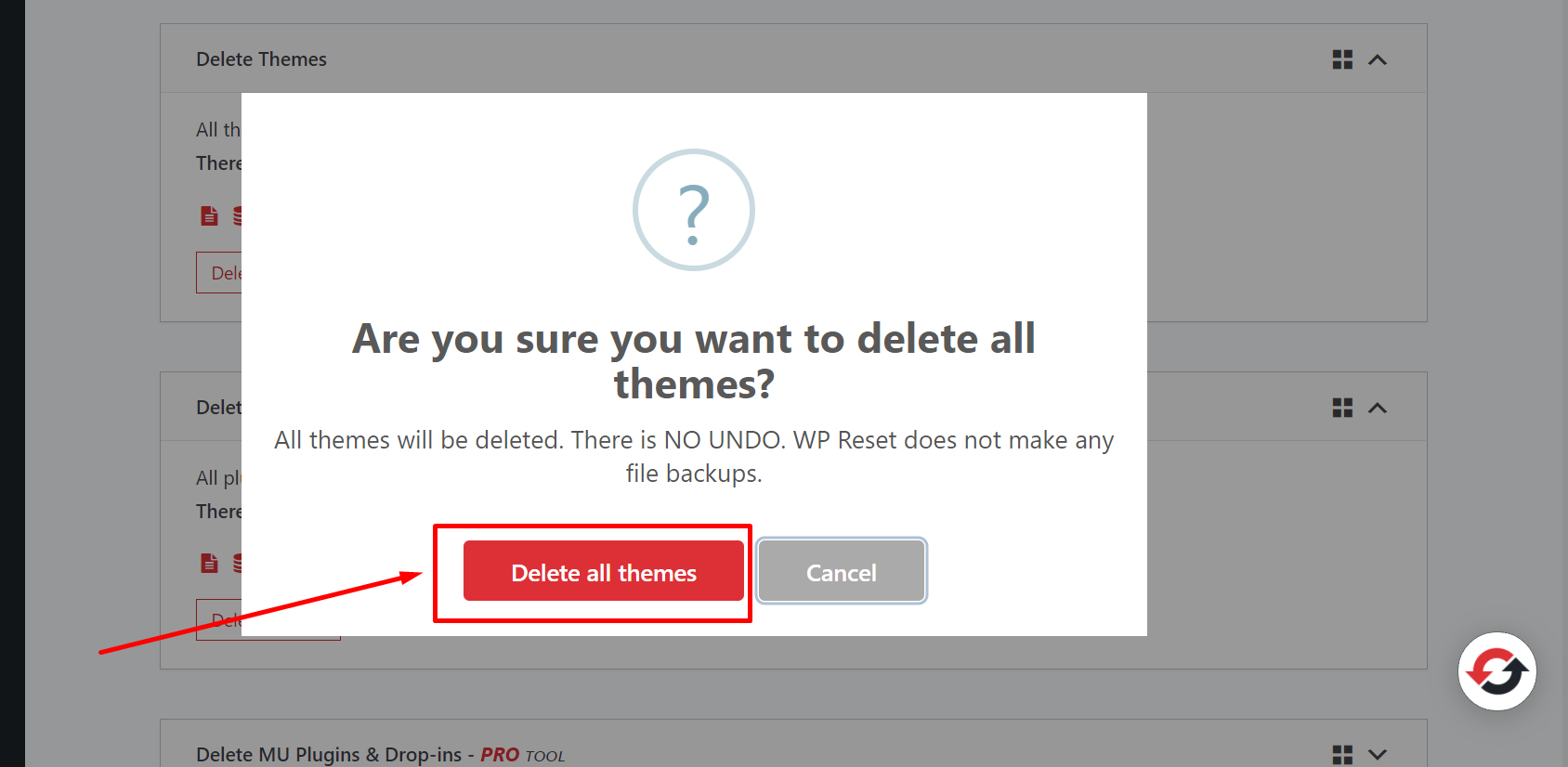Expand the Delete MU Plugins & Drop-ins section
The height and width of the screenshot is (767, 1568).
click(1379, 753)
